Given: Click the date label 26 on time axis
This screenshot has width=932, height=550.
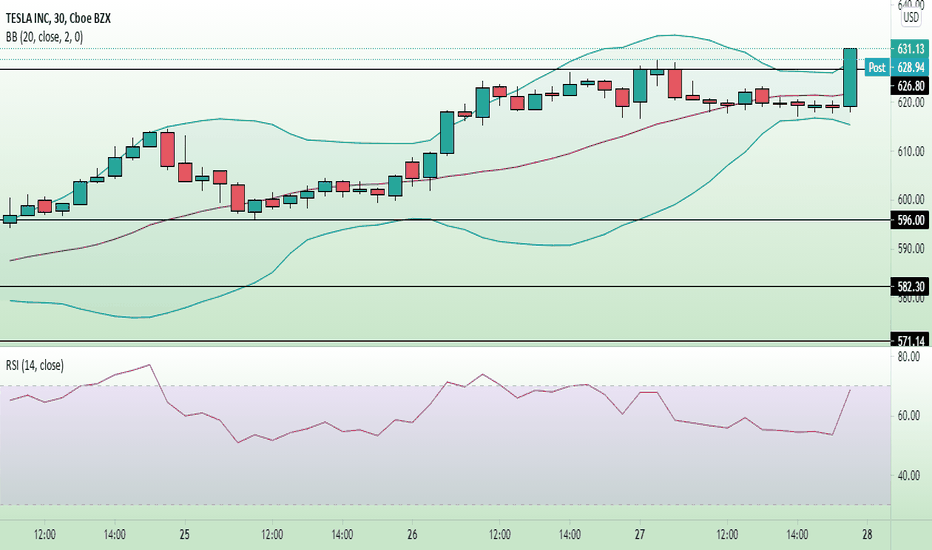Looking at the screenshot, I should (412, 534).
